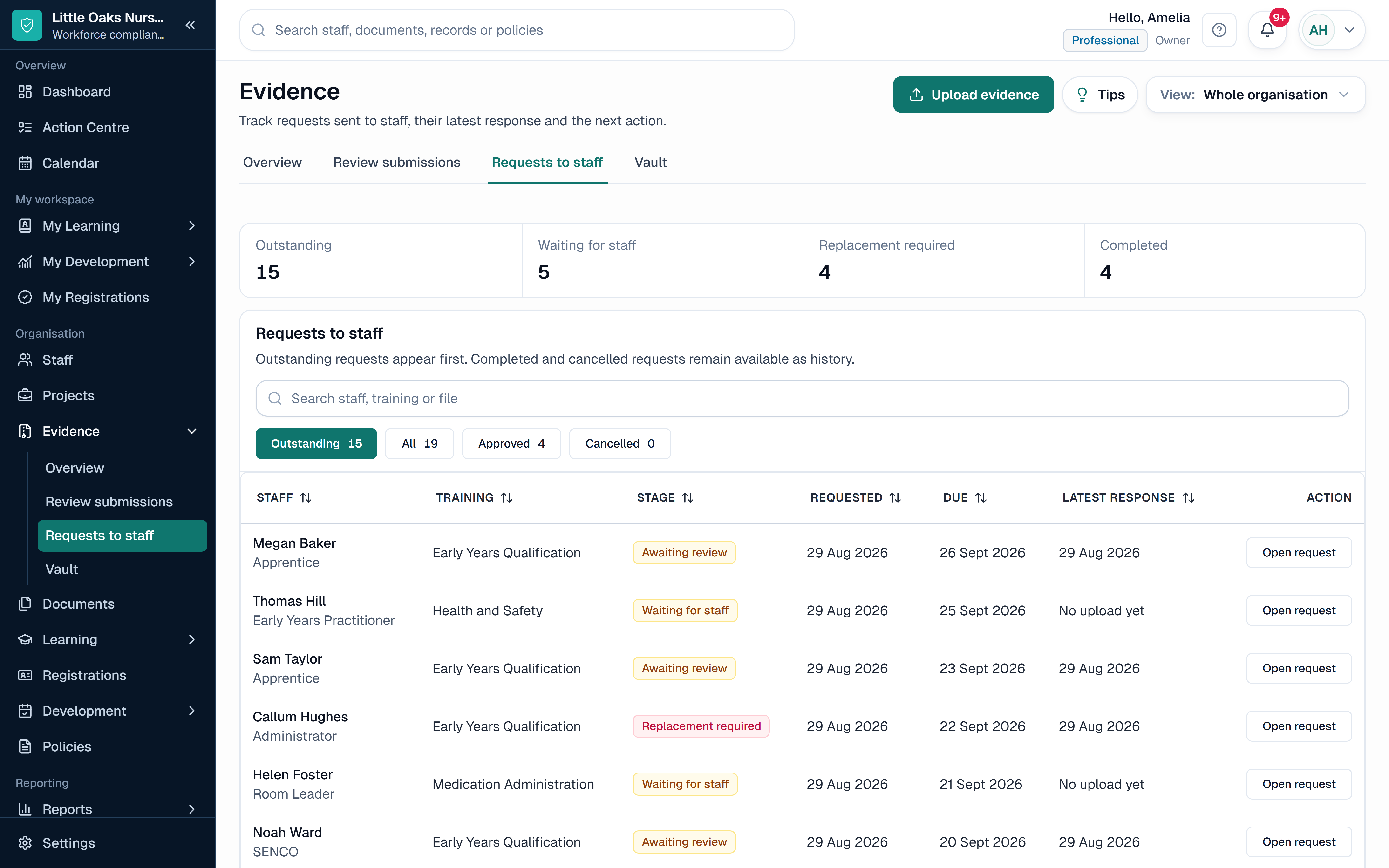
Task: Sort table by Latest Response column arrows
Action: click(1188, 498)
